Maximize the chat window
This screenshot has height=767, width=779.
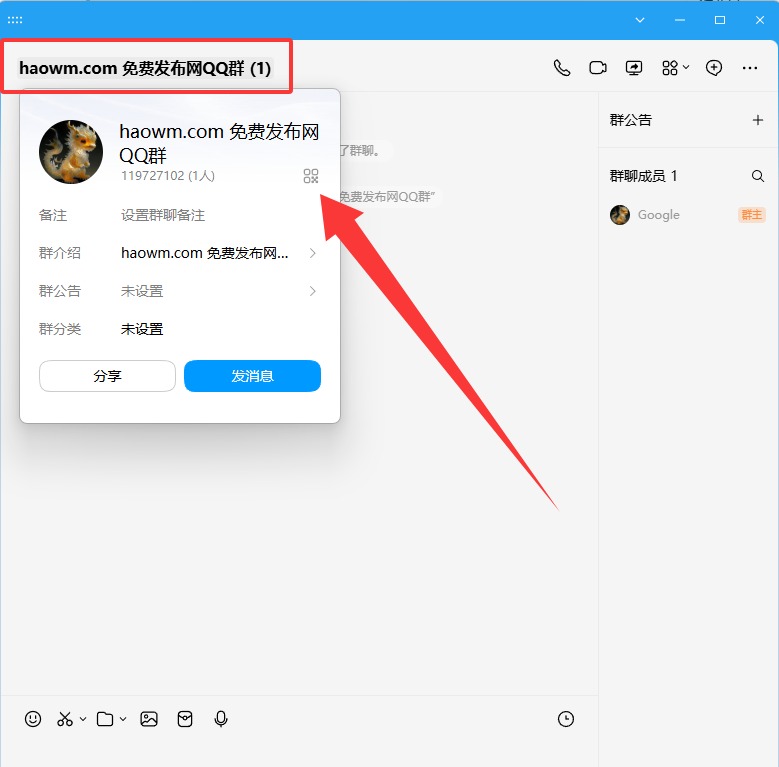coord(720,20)
